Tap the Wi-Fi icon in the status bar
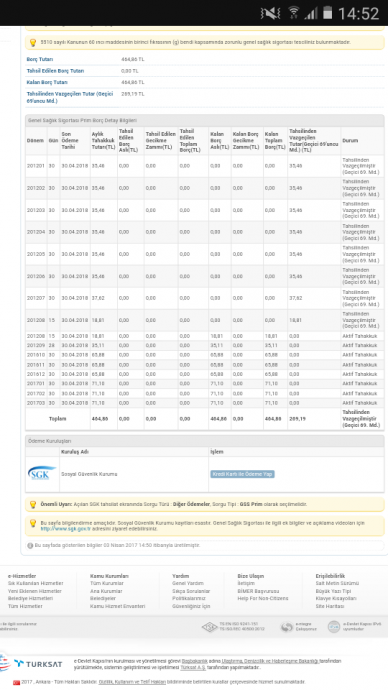The image size is (388, 690). click(x=294, y=13)
